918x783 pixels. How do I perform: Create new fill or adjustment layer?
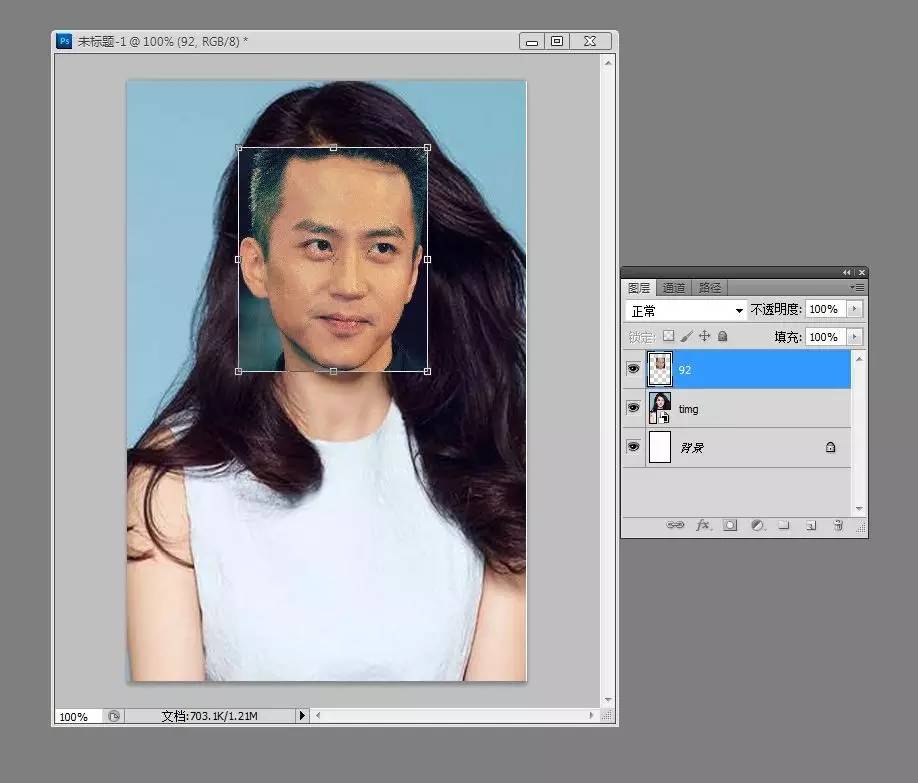click(x=757, y=525)
